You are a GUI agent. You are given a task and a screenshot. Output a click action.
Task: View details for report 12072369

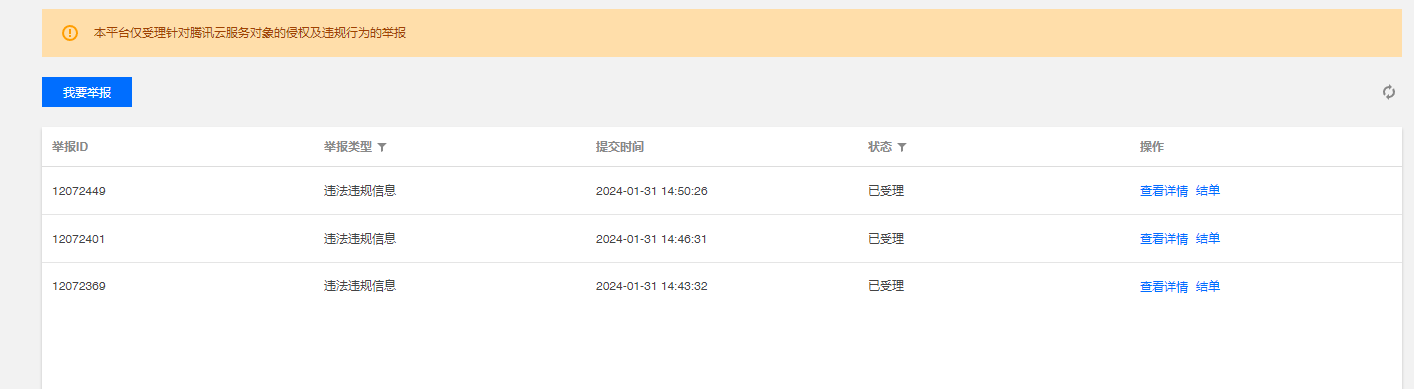tap(1164, 287)
